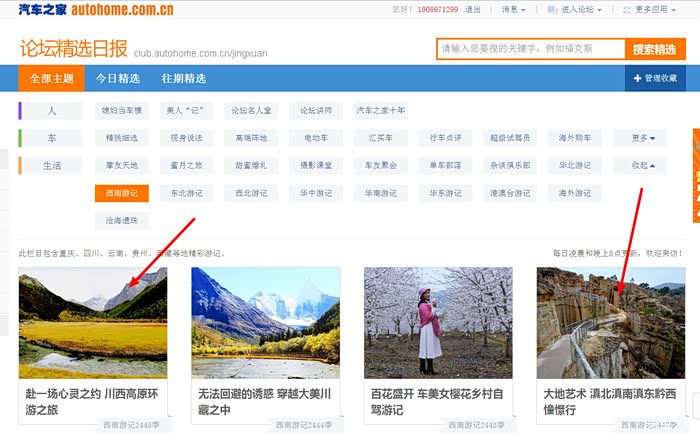Open the 华中游记 topic
Viewport: 700px width, 435px height.
[x=316, y=193]
